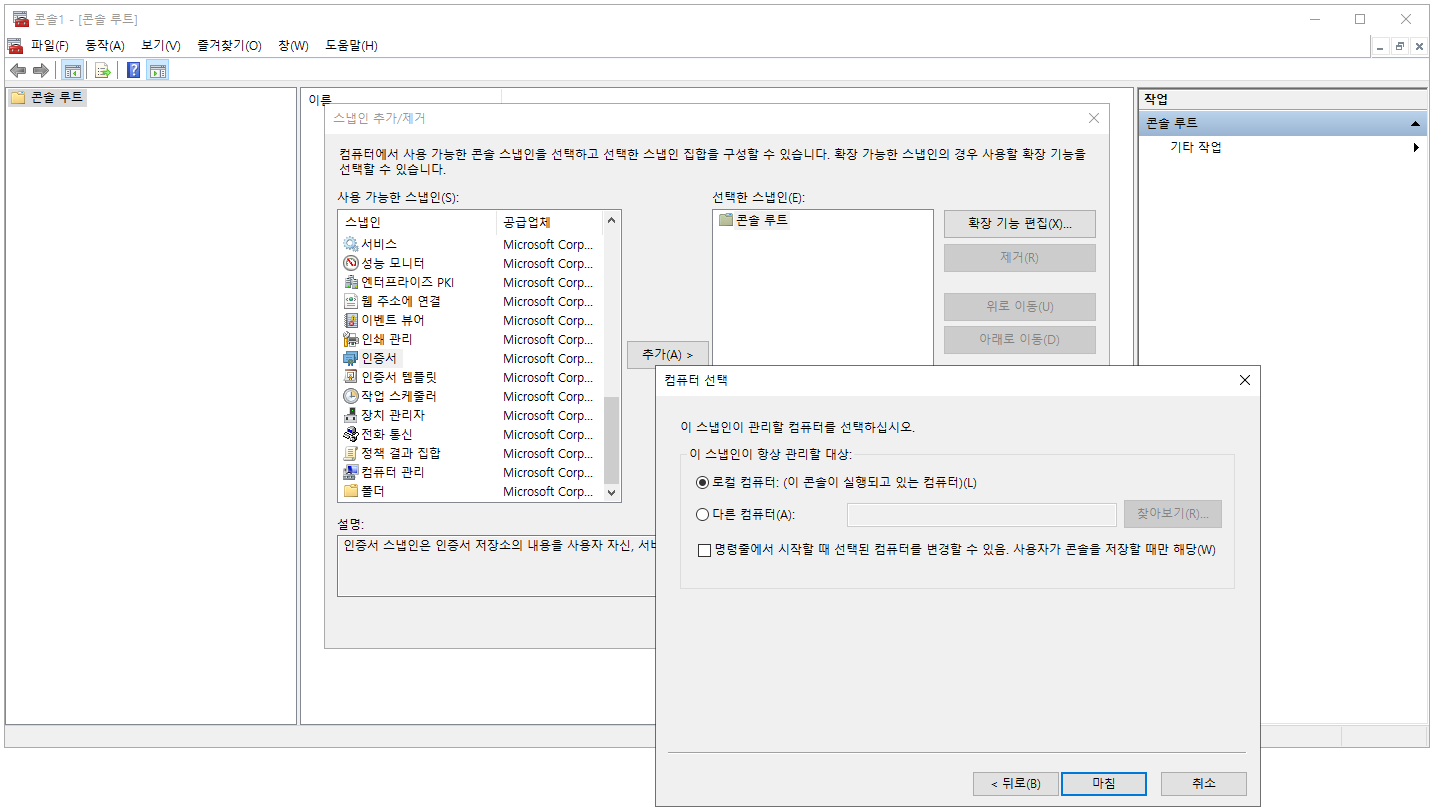Click the 찾아보기(R)... button
The image size is (1437, 812).
(x=1173, y=514)
